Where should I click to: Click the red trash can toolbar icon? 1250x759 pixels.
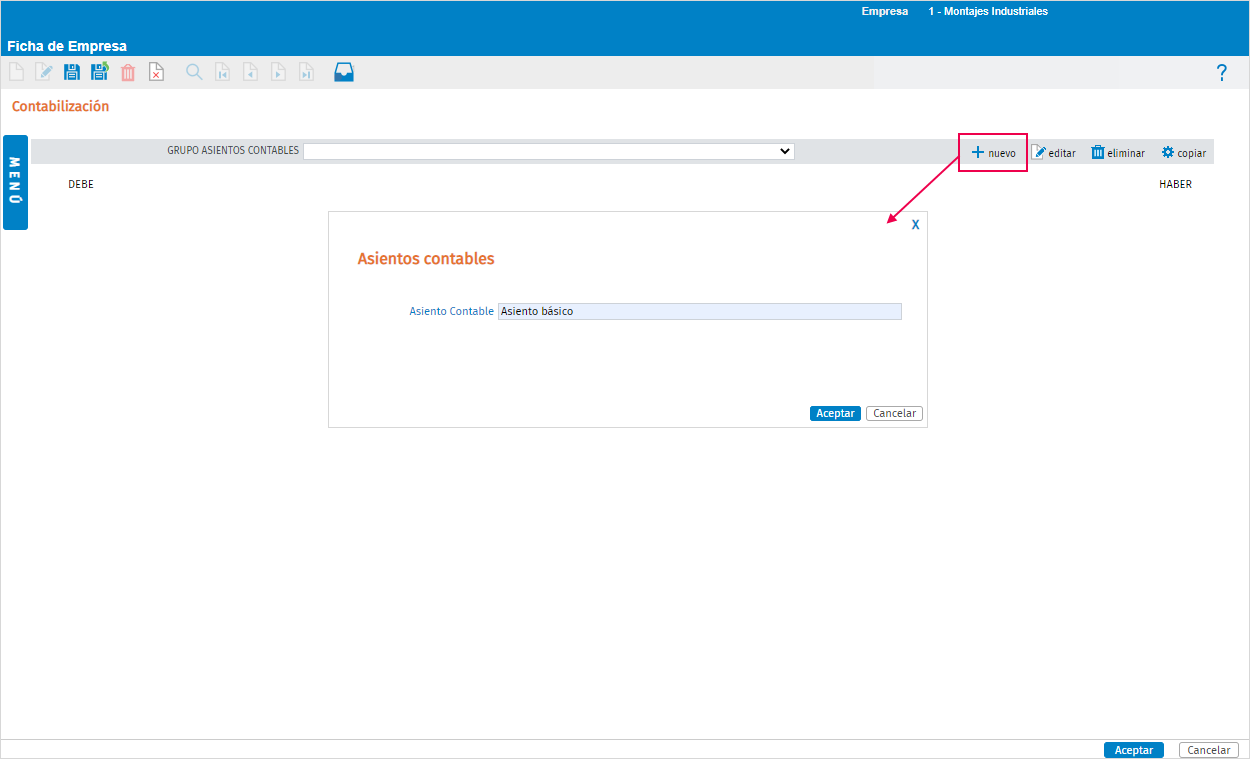point(128,72)
